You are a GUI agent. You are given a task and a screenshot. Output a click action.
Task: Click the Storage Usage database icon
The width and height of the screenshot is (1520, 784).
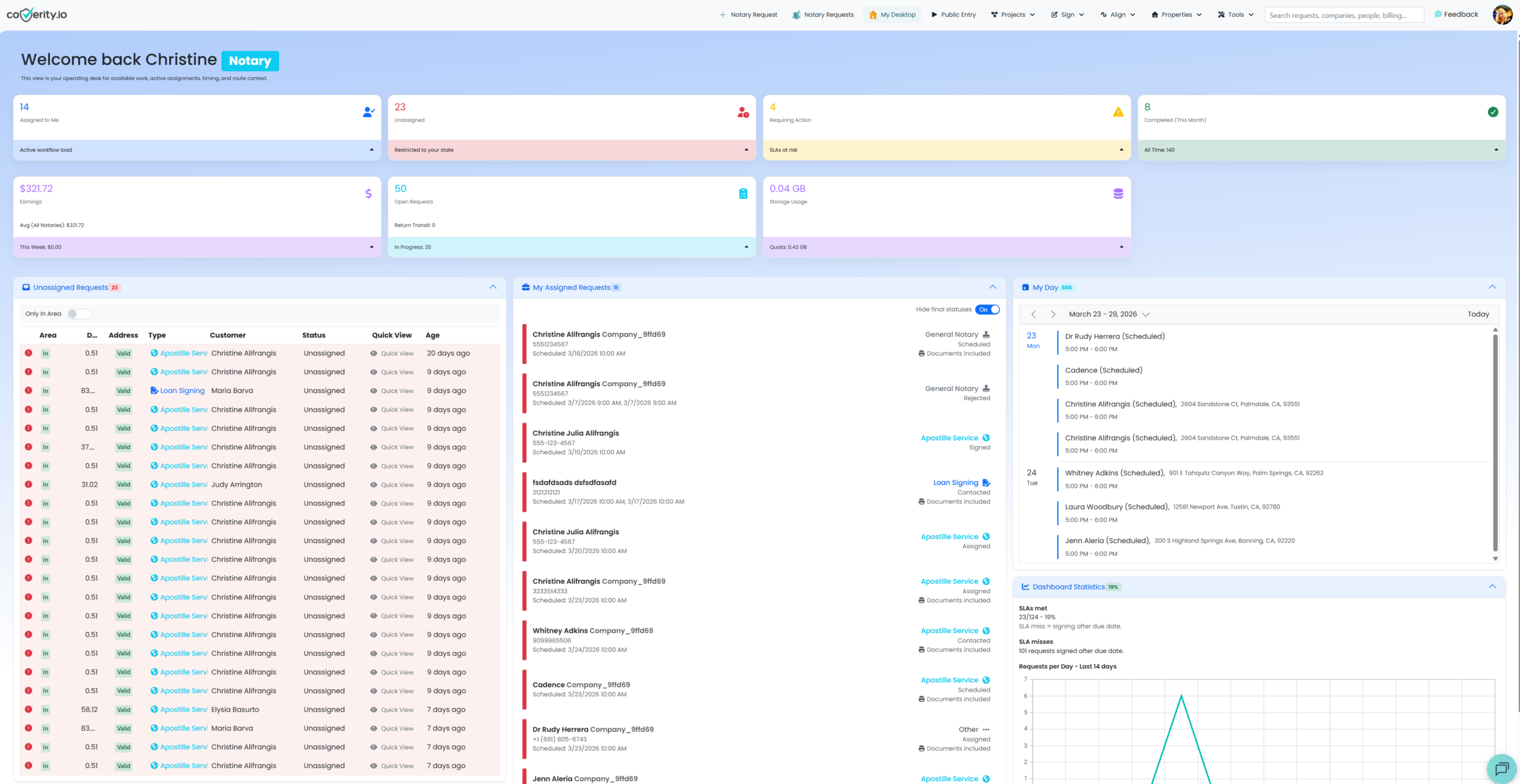click(x=1118, y=193)
